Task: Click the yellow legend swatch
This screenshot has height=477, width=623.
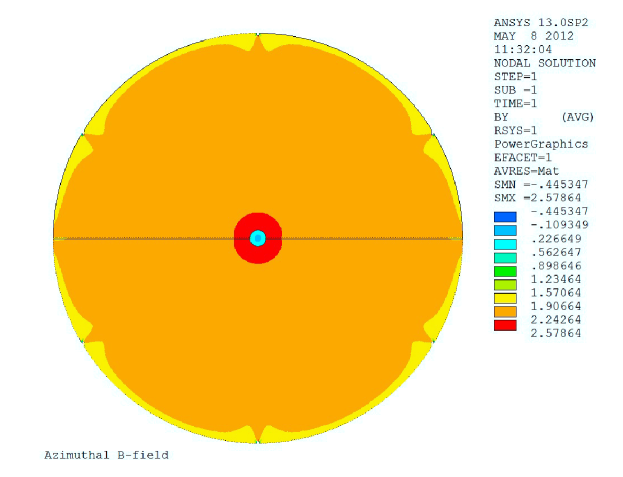Action: [505, 298]
